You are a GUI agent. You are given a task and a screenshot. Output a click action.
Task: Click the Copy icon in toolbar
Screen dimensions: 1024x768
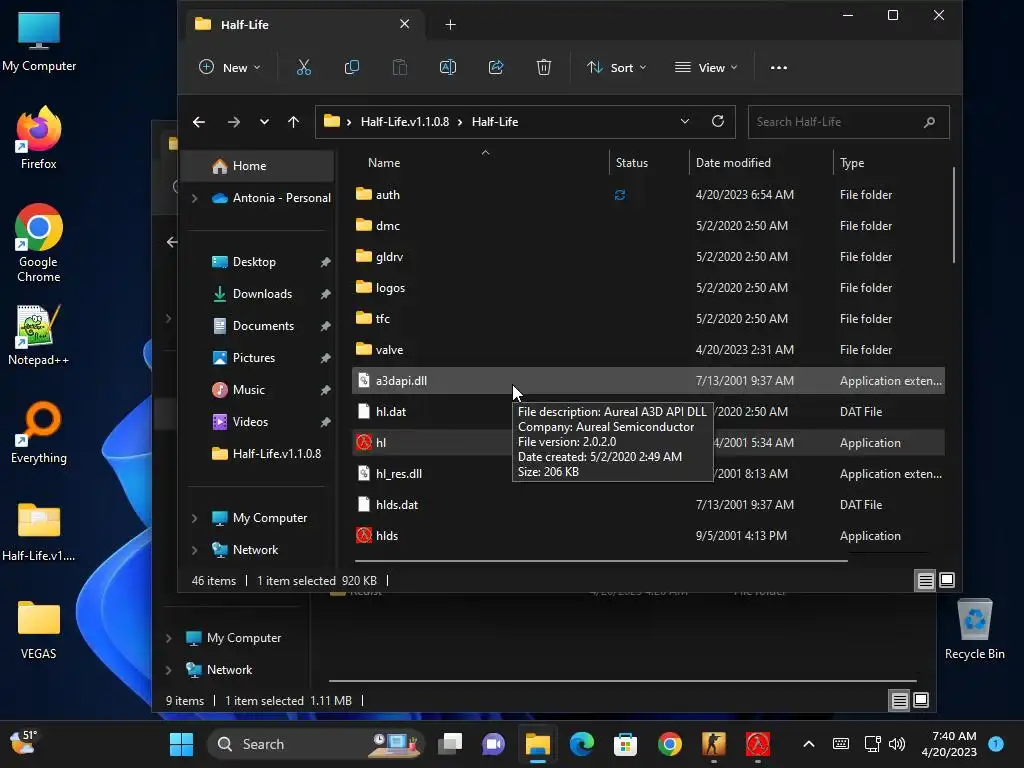(x=351, y=67)
